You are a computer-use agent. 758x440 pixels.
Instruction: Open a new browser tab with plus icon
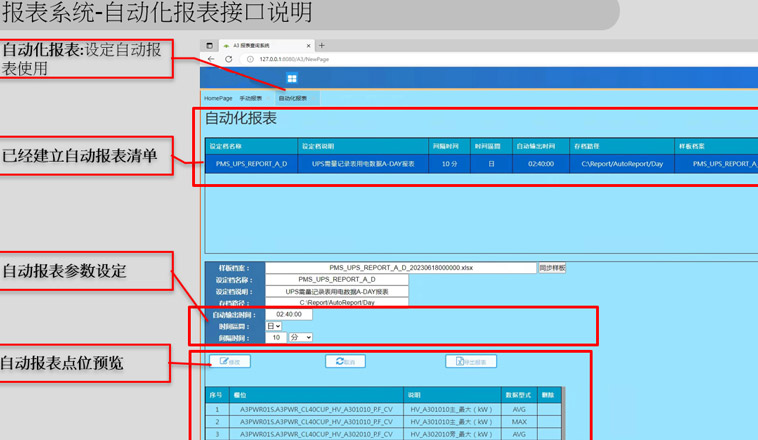point(321,45)
